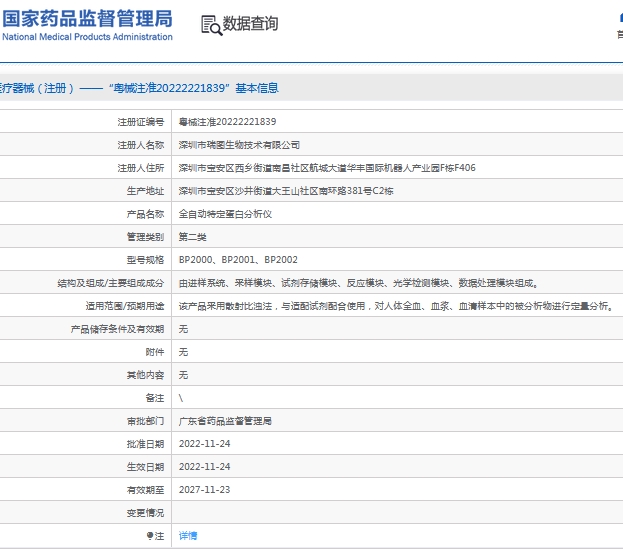This screenshot has height=549, width=623.
Task: Select the 生效日期 value 2022-11-24
Action: pyautogui.click(x=205, y=467)
